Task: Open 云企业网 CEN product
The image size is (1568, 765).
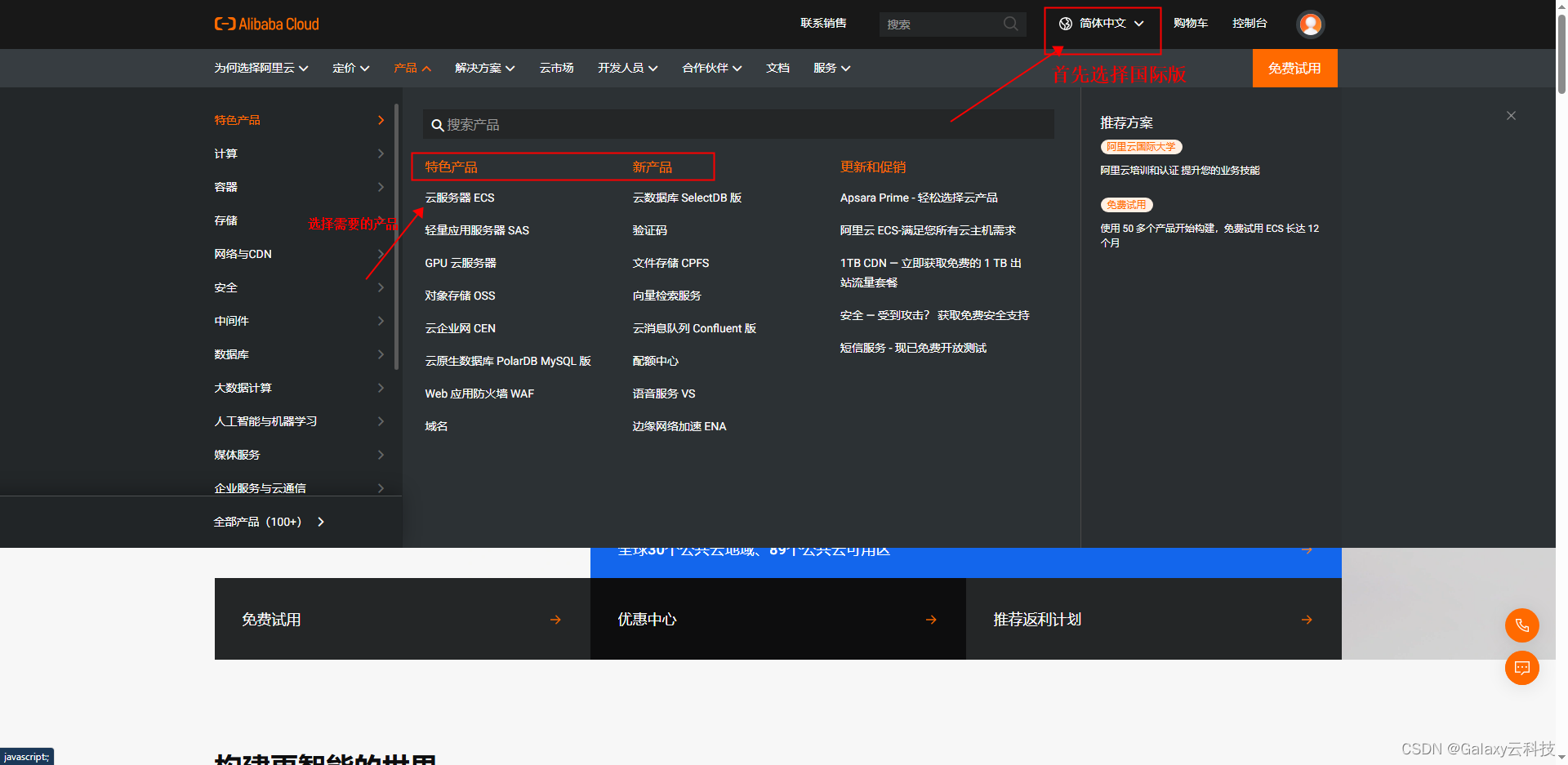Action: click(x=460, y=328)
